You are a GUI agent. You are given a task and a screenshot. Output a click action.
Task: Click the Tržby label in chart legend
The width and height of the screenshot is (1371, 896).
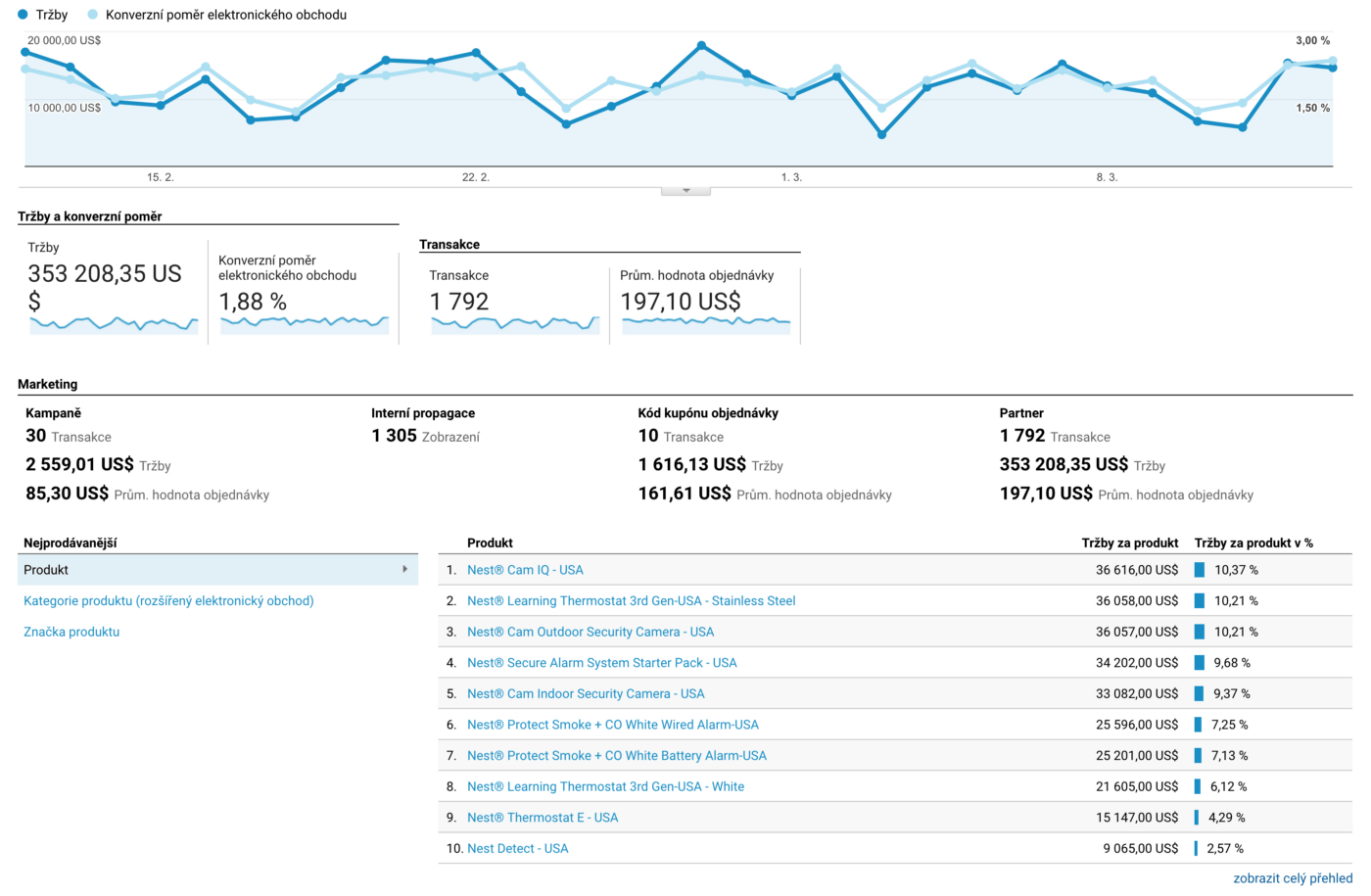click(52, 15)
